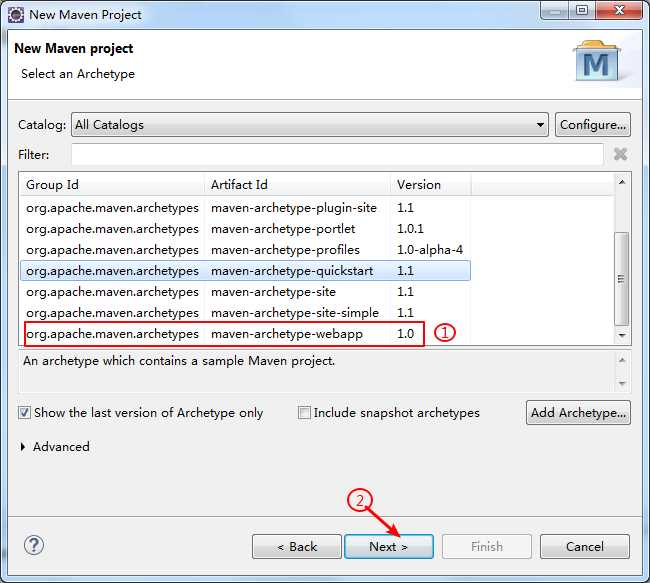The width and height of the screenshot is (650, 583).
Task: Focus the Filter input field
Action: click(x=337, y=154)
